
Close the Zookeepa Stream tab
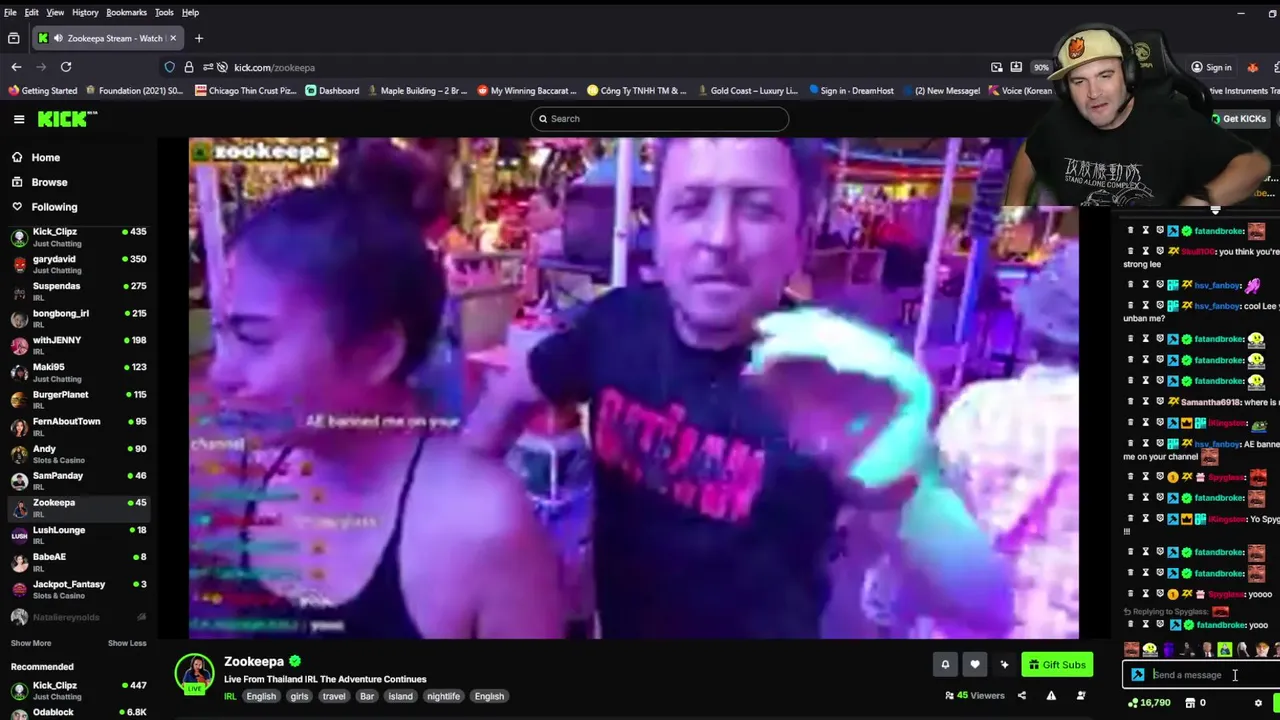point(172,38)
